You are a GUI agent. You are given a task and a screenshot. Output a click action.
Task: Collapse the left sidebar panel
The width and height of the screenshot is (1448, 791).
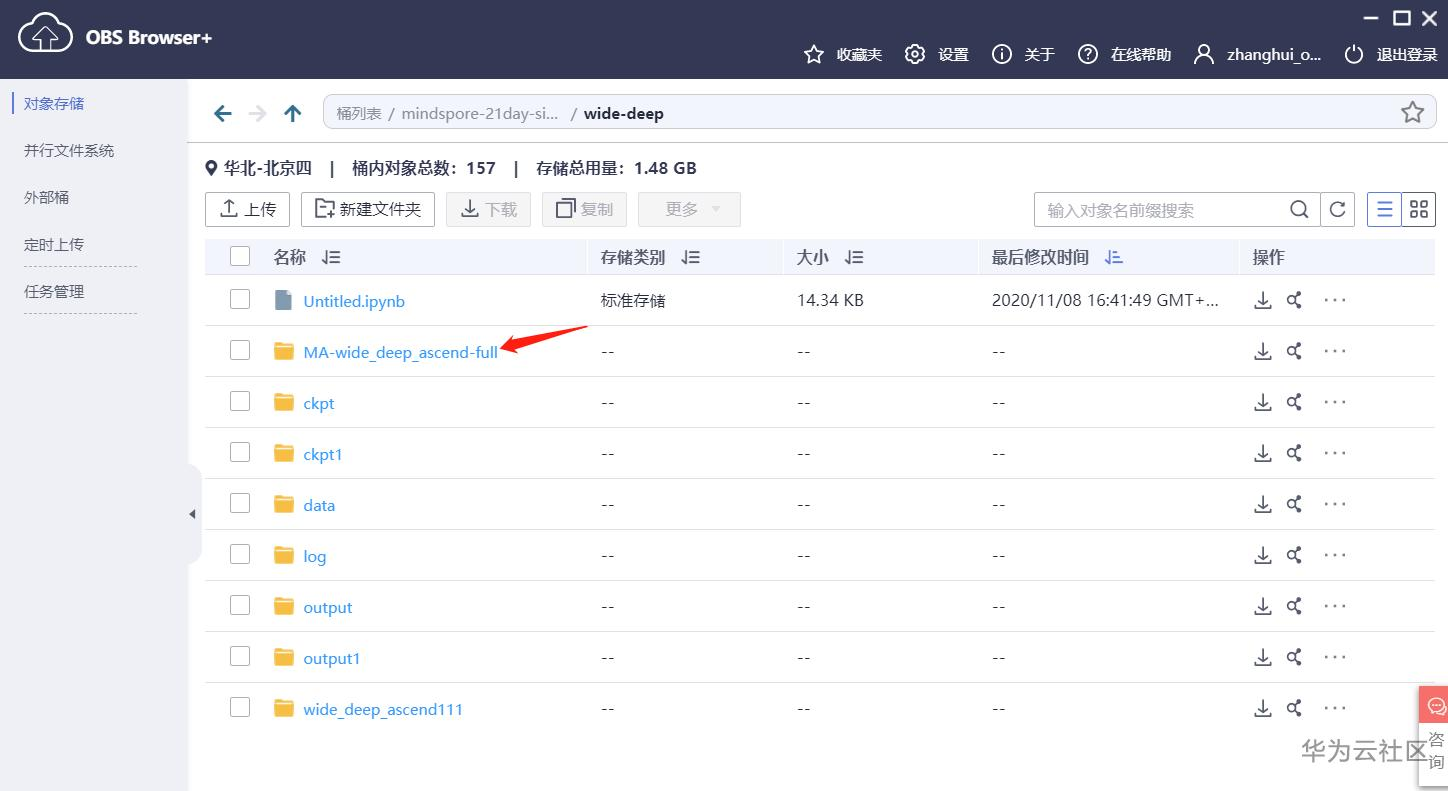coord(193,514)
